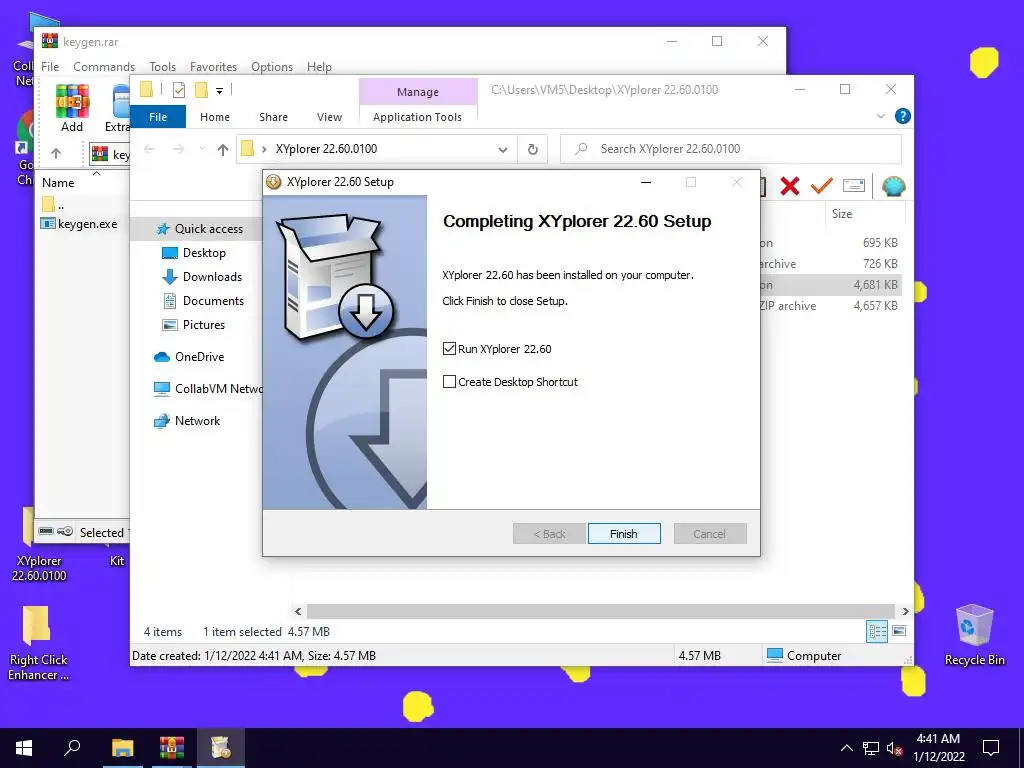Open parent folder '..' entry in WinRAR
1024x768 pixels.
[54, 205]
